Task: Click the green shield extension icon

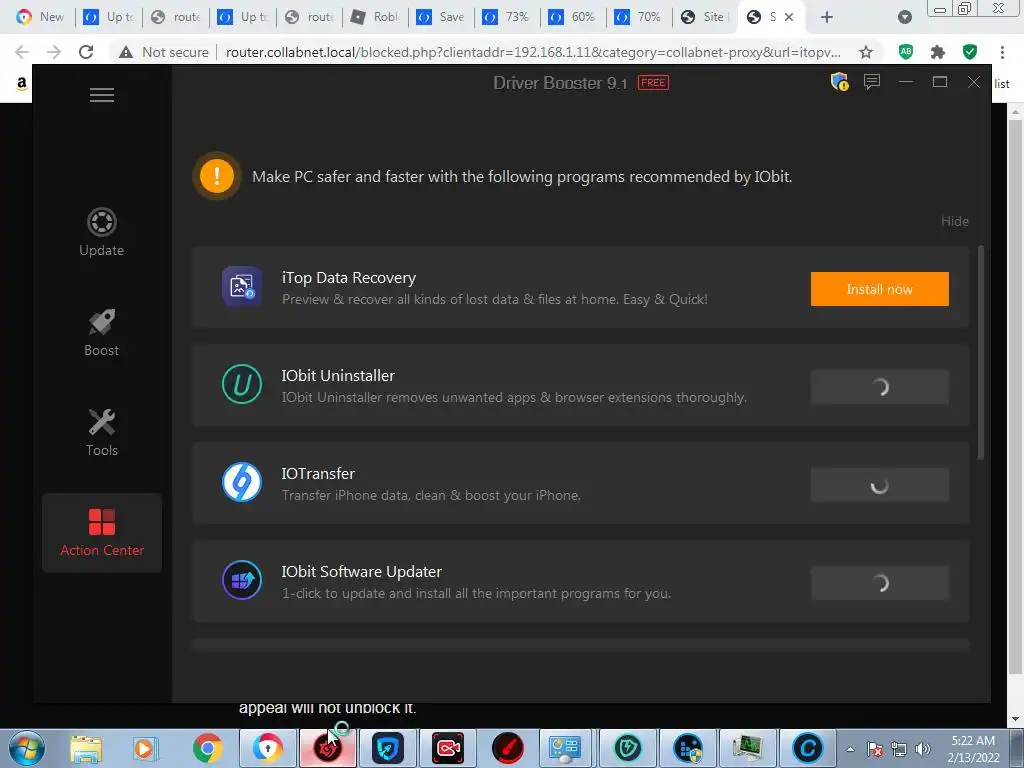Action: point(970,52)
